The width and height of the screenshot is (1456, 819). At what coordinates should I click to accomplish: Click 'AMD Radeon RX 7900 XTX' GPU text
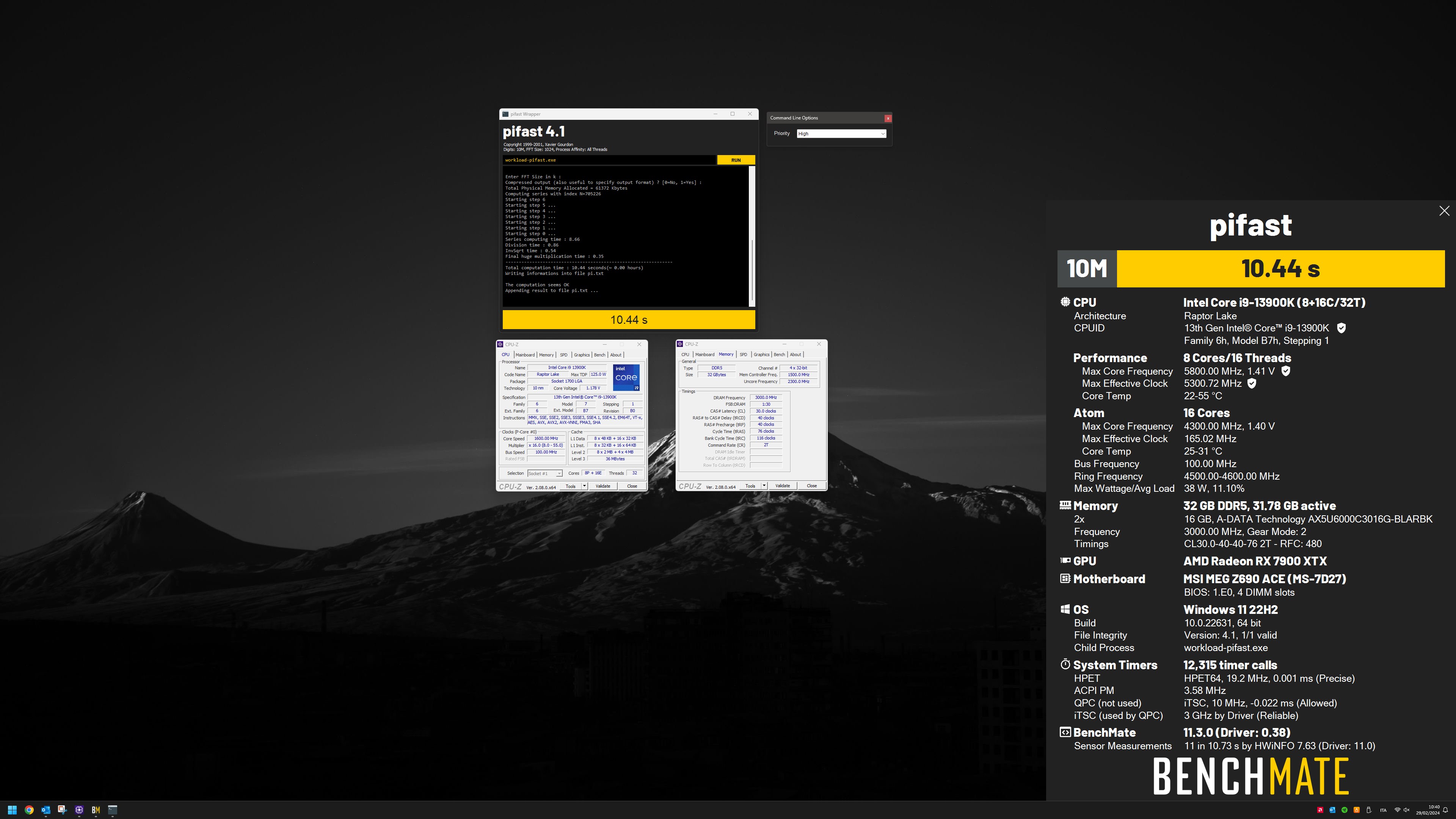(x=1255, y=561)
